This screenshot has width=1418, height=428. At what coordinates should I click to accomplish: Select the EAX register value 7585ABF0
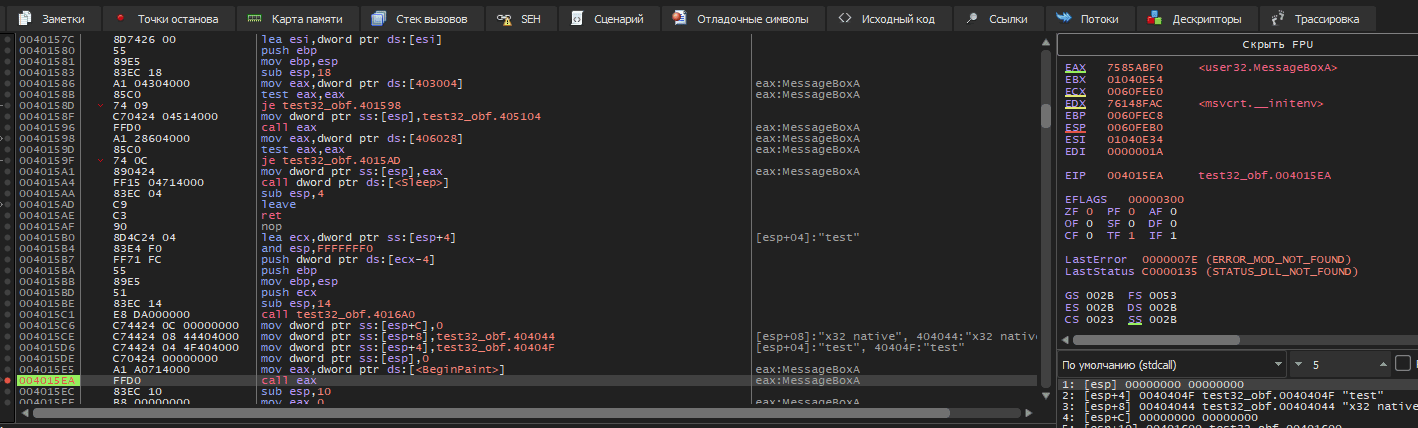[x=1127, y=68]
